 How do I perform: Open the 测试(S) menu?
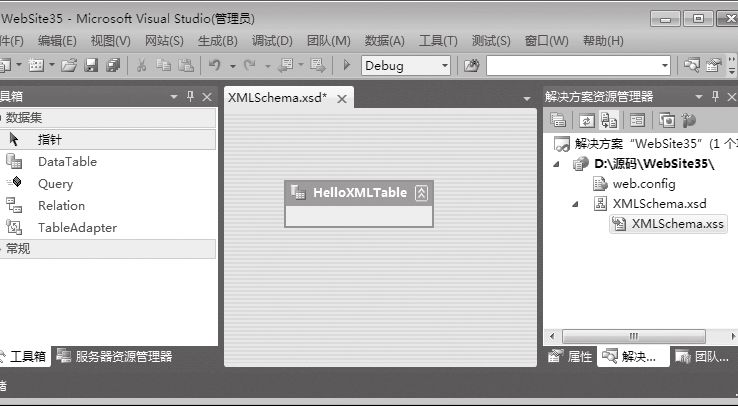click(x=491, y=41)
